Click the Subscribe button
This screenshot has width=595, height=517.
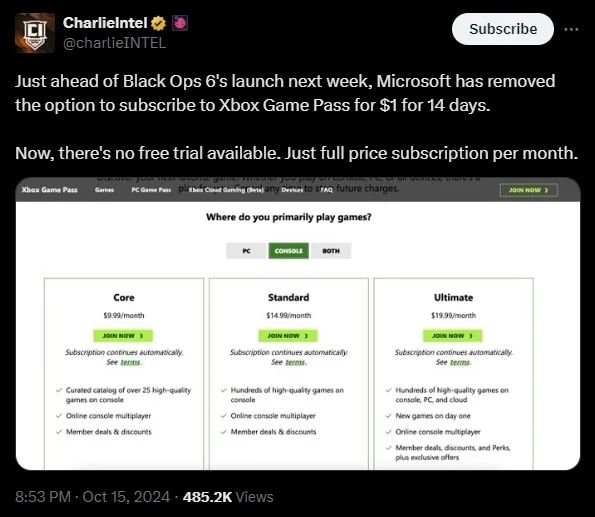coord(503,29)
